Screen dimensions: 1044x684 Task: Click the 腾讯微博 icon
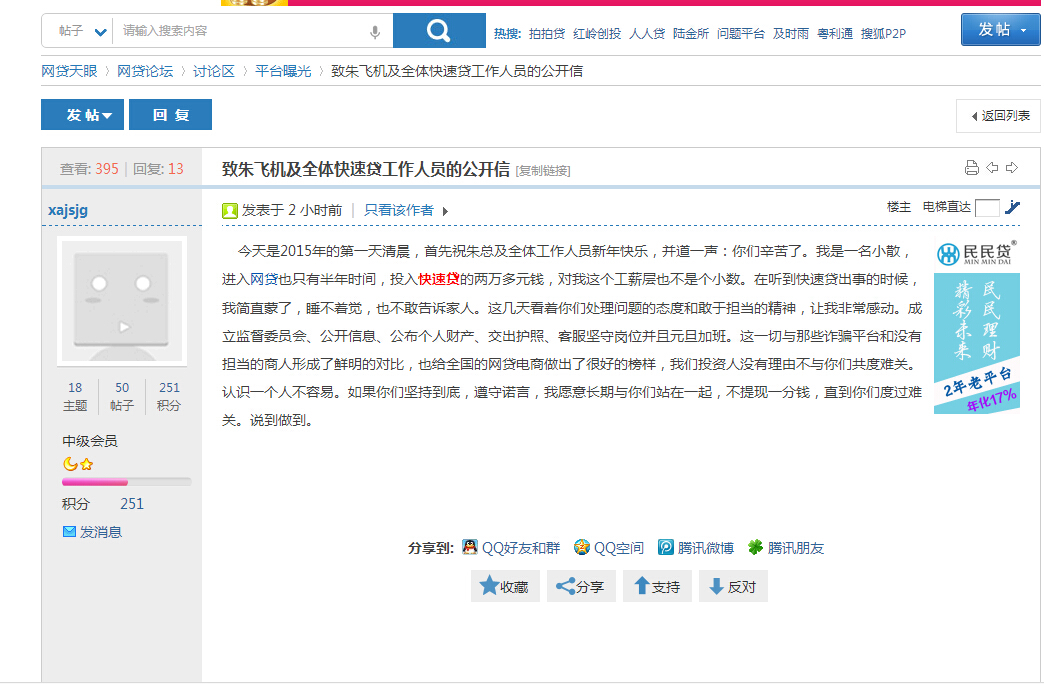click(666, 547)
